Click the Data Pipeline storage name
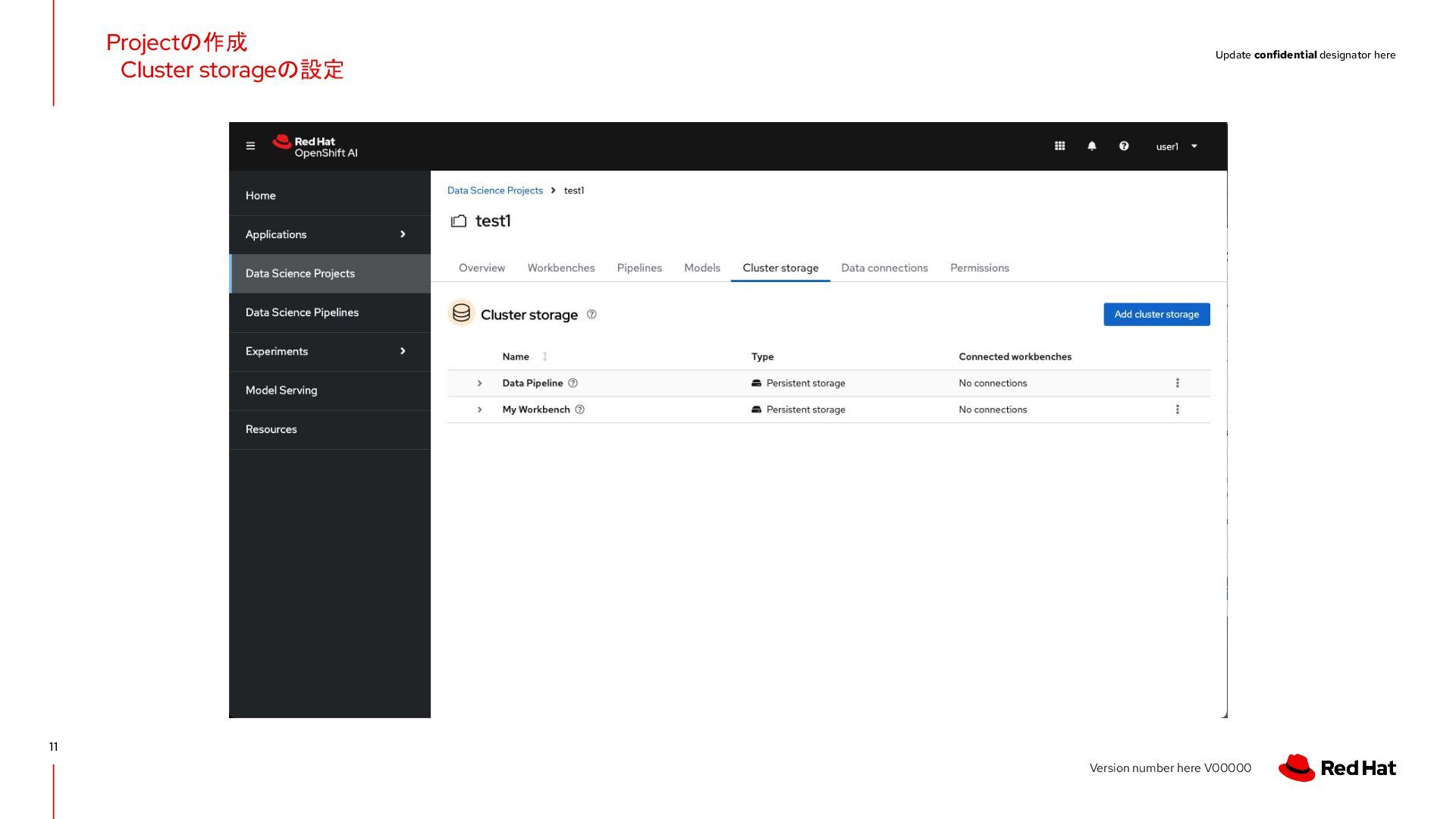The image size is (1456, 819). (532, 383)
